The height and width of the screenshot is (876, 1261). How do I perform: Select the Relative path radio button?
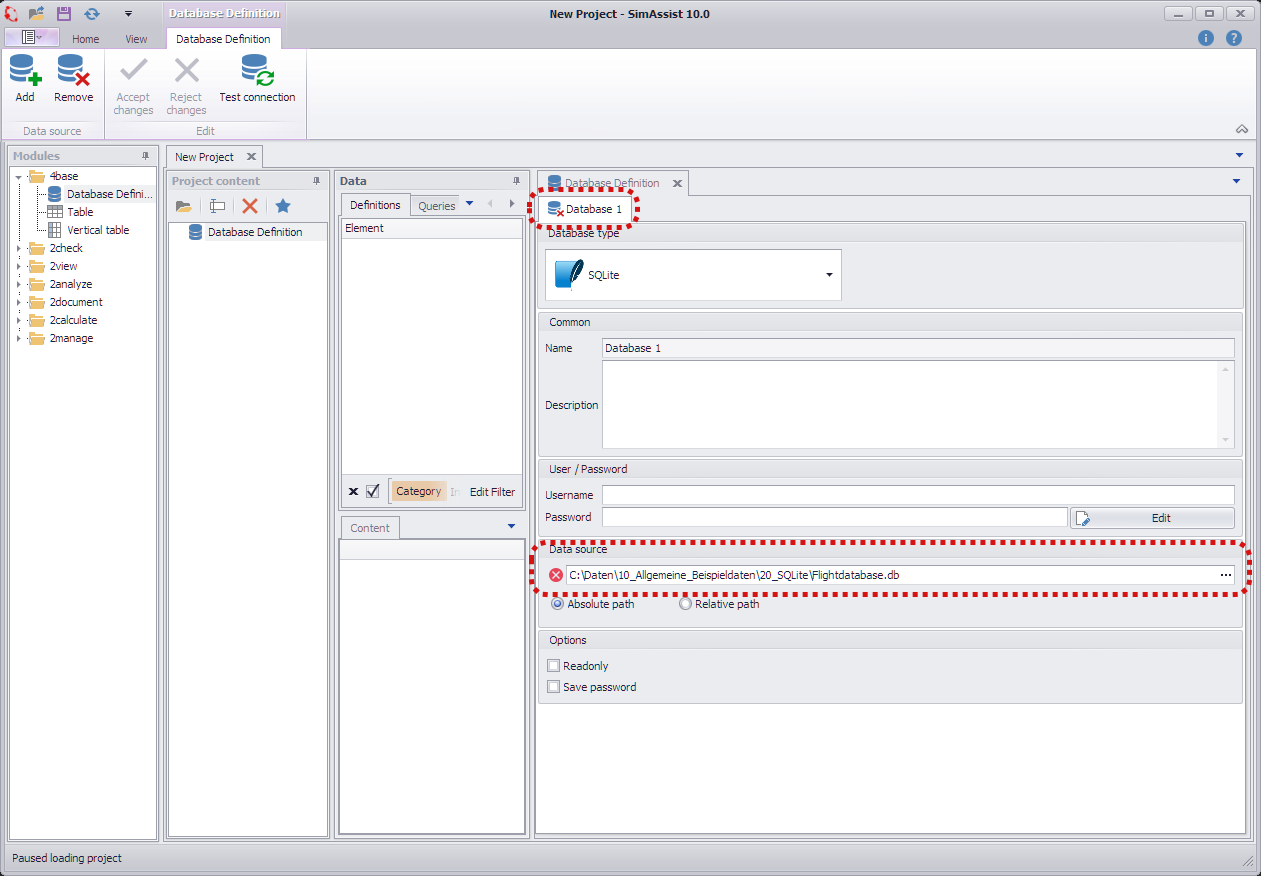click(685, 604)
